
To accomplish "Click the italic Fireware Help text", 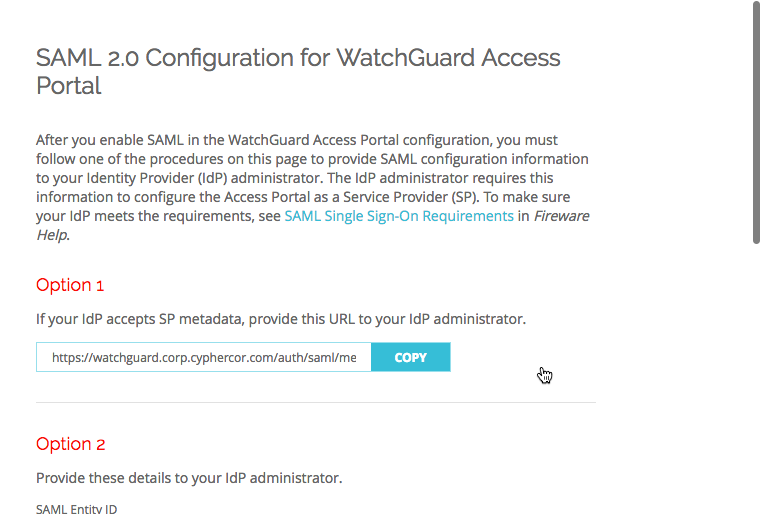I will tap(561, 216).
